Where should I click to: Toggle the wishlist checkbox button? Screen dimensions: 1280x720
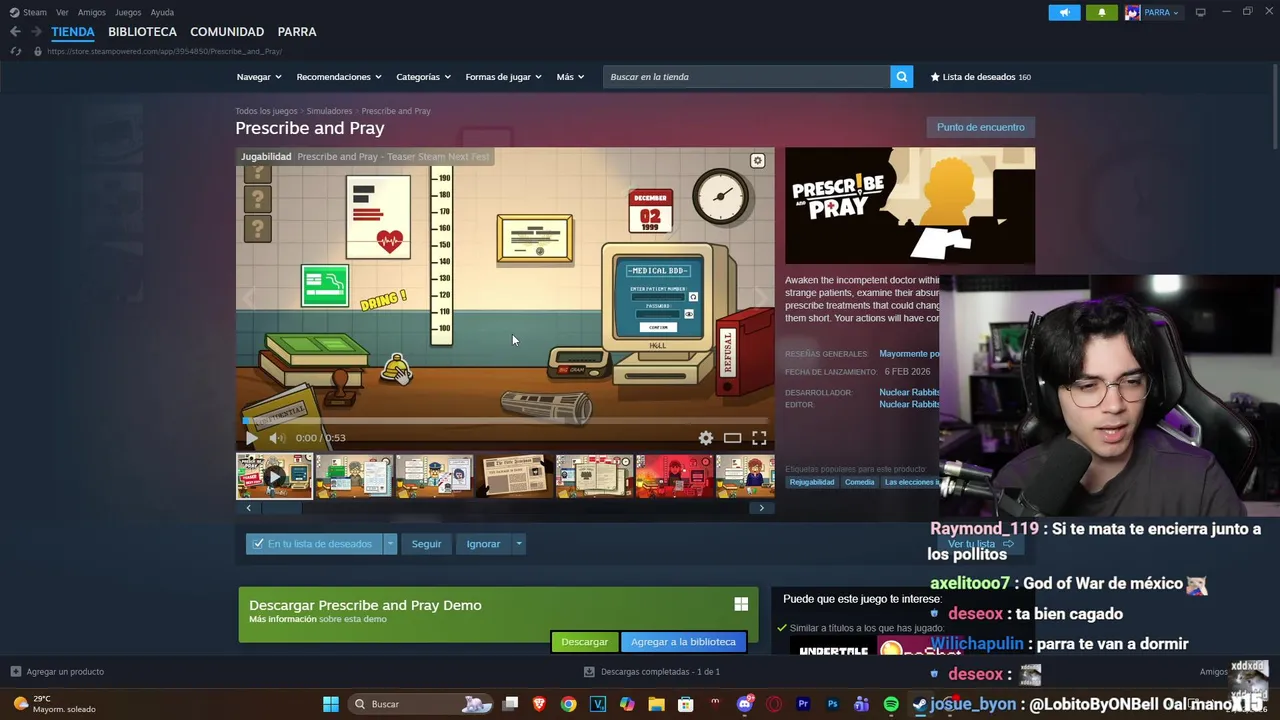314,544
